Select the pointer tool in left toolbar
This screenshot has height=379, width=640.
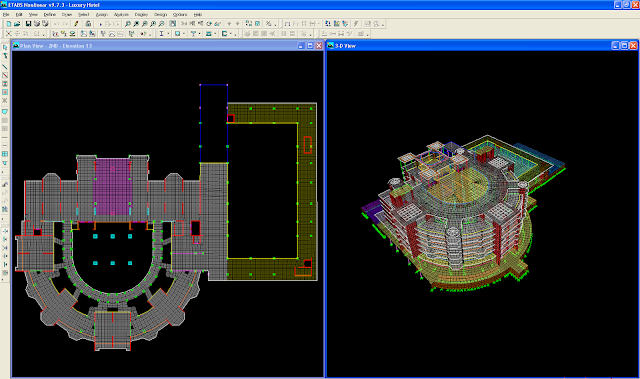(x=5, y=47)
